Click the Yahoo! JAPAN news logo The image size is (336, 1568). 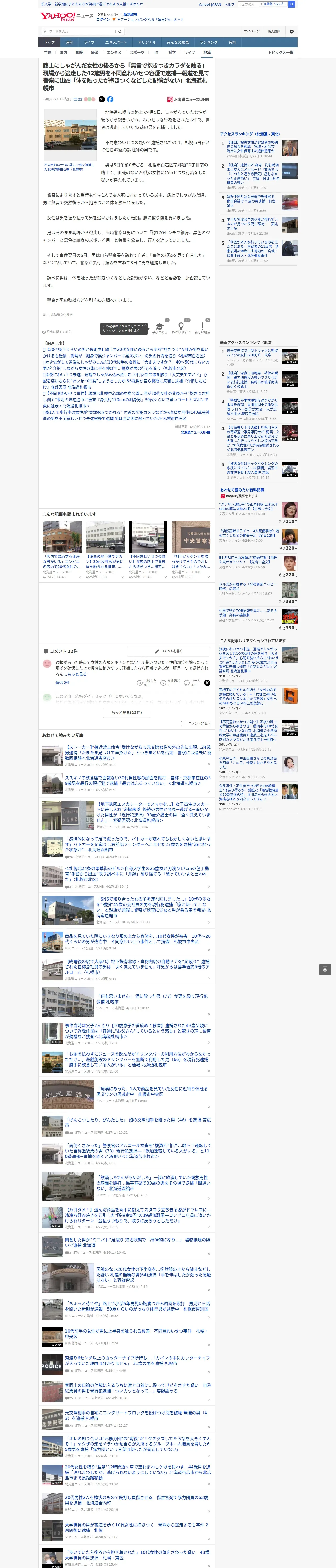point(66,16)
